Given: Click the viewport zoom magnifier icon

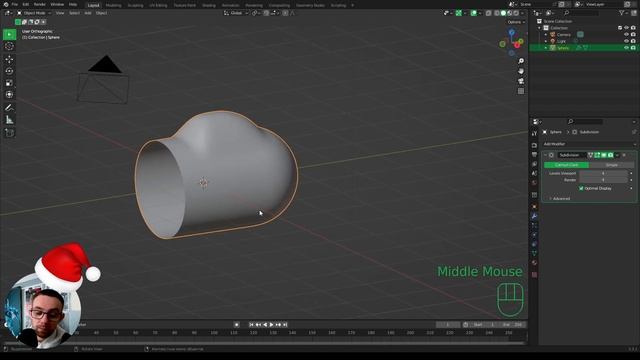Looking at the screenshot, I should click(521, 61).
